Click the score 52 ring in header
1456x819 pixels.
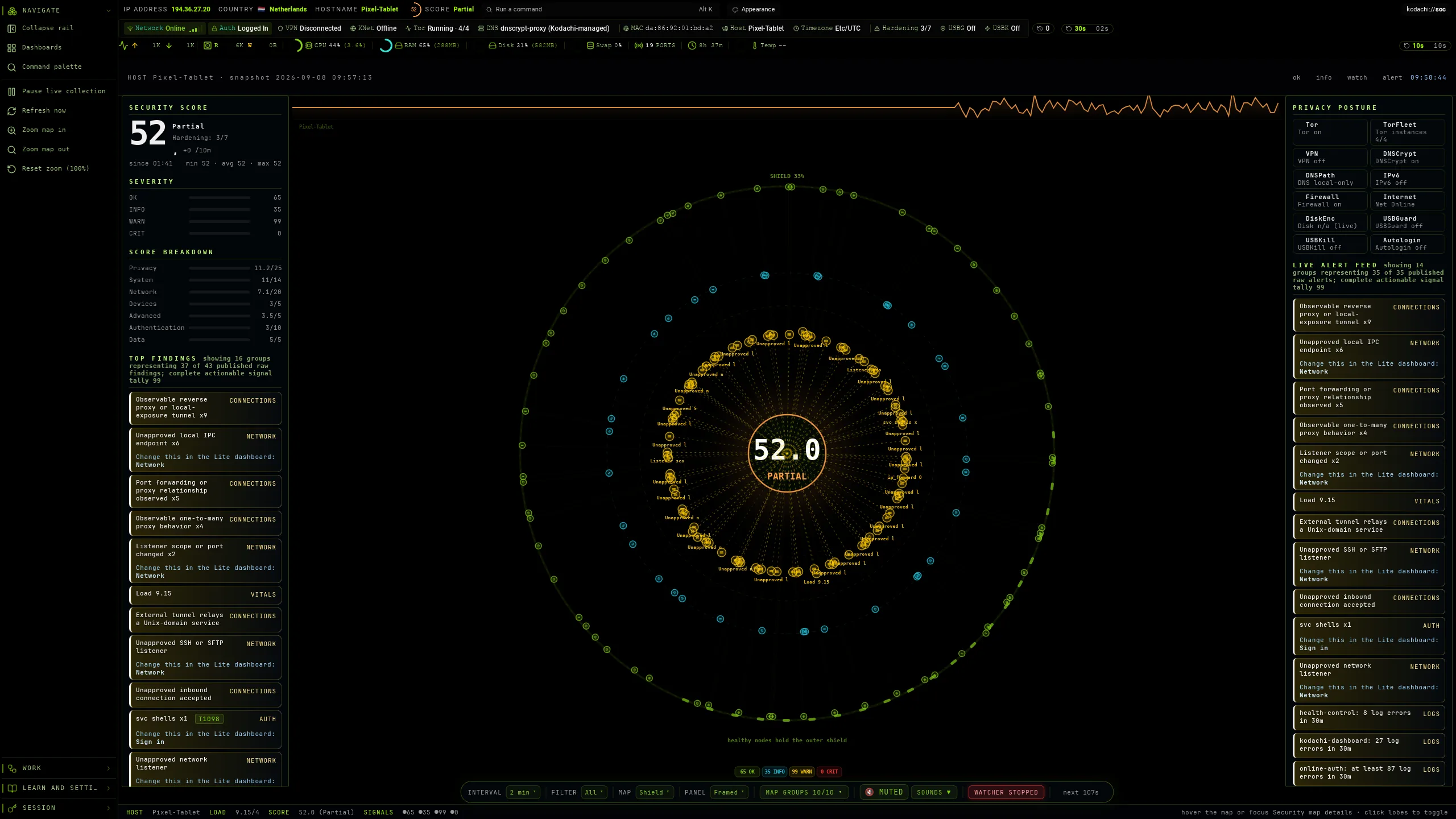tap(414, 10)
